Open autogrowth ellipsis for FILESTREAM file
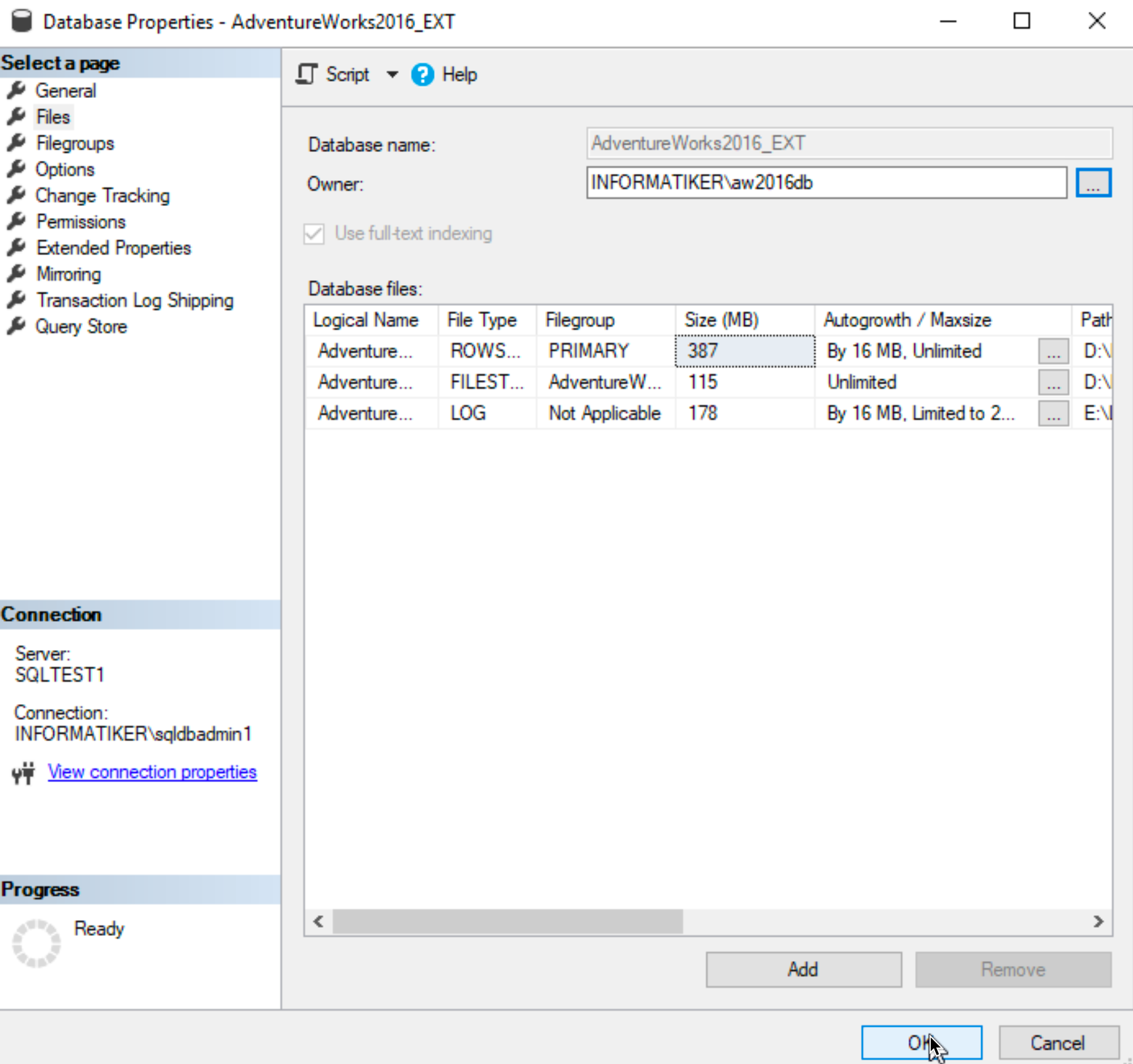Screen dimensions: 1133x1064 1053,382
